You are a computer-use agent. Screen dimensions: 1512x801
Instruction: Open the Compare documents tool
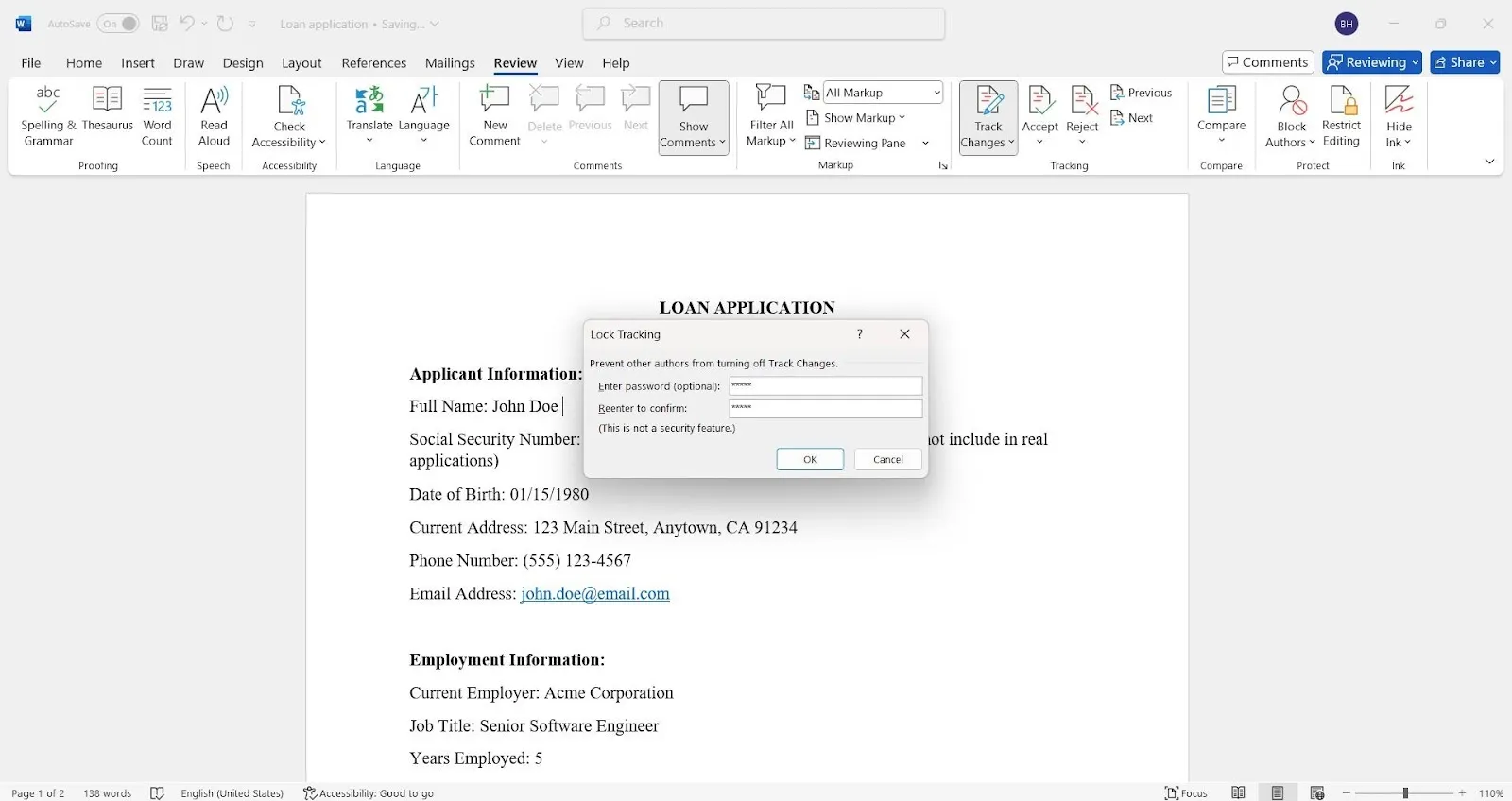click(x=1221, y=116)
